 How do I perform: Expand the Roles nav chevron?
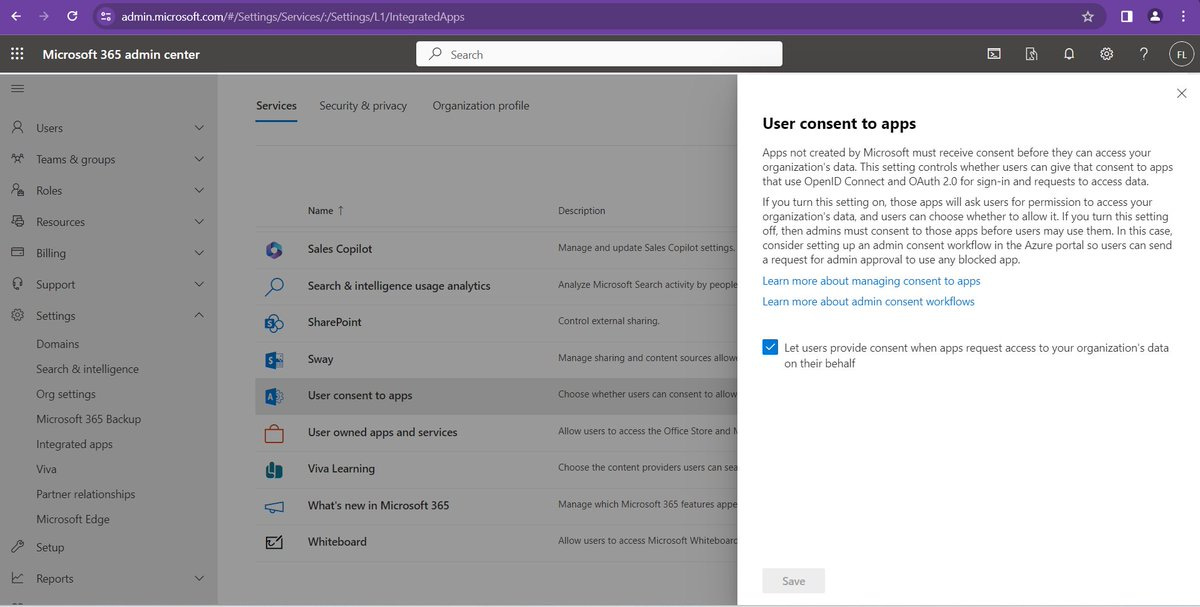(x=199, y=191)
